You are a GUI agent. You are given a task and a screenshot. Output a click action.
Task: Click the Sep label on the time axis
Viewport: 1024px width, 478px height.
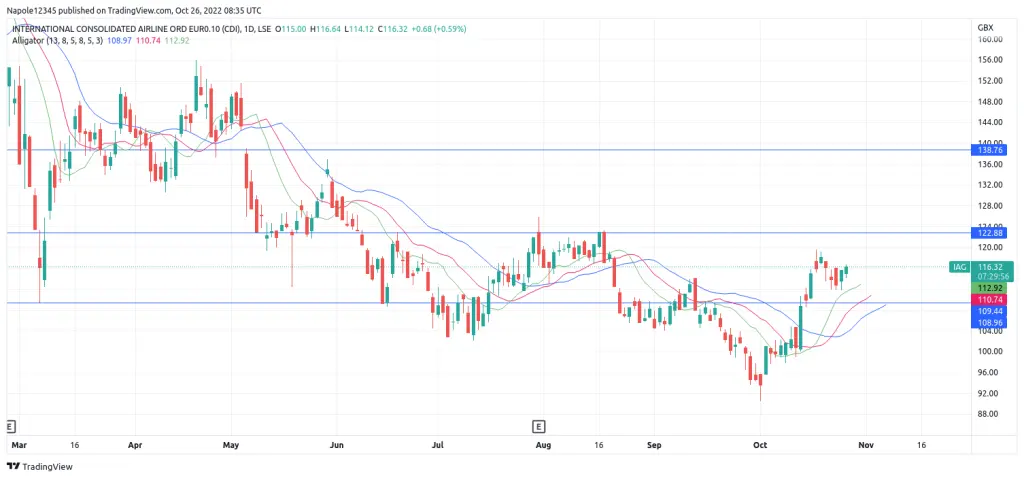654,445
